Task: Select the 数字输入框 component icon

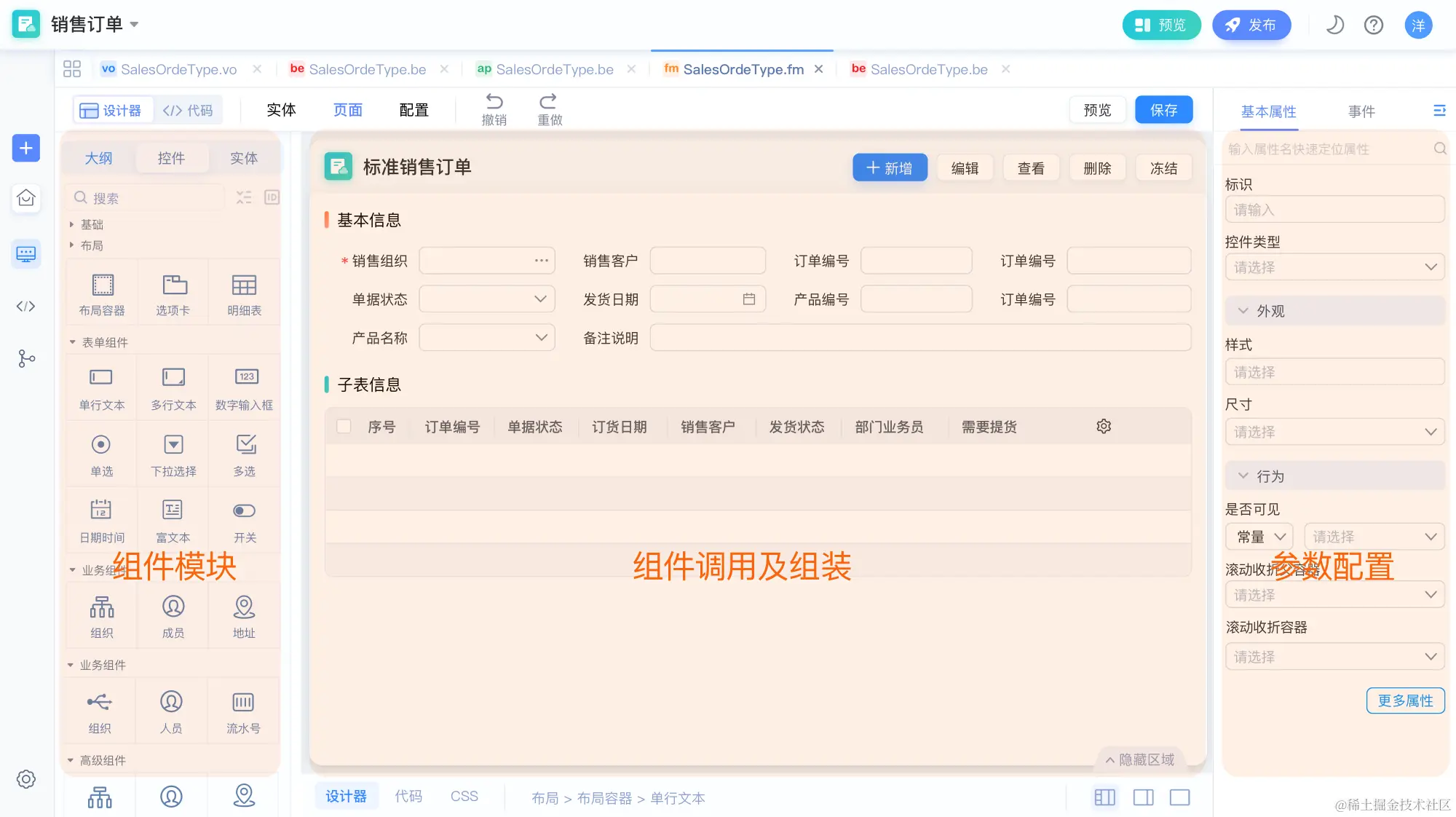Action: 246,377
